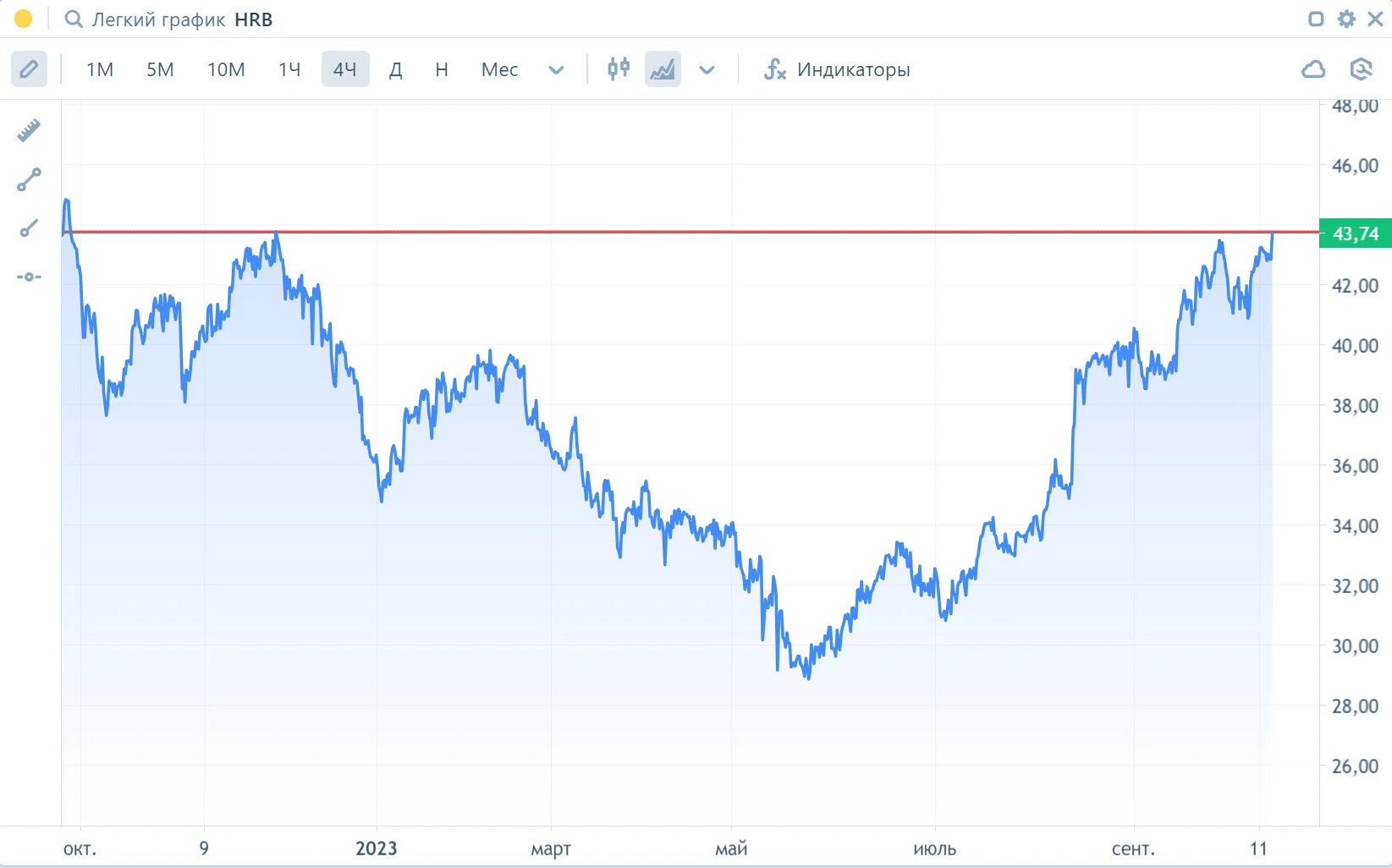
Task: Select the Н weekly timeframe
Action: coord(442,69)
